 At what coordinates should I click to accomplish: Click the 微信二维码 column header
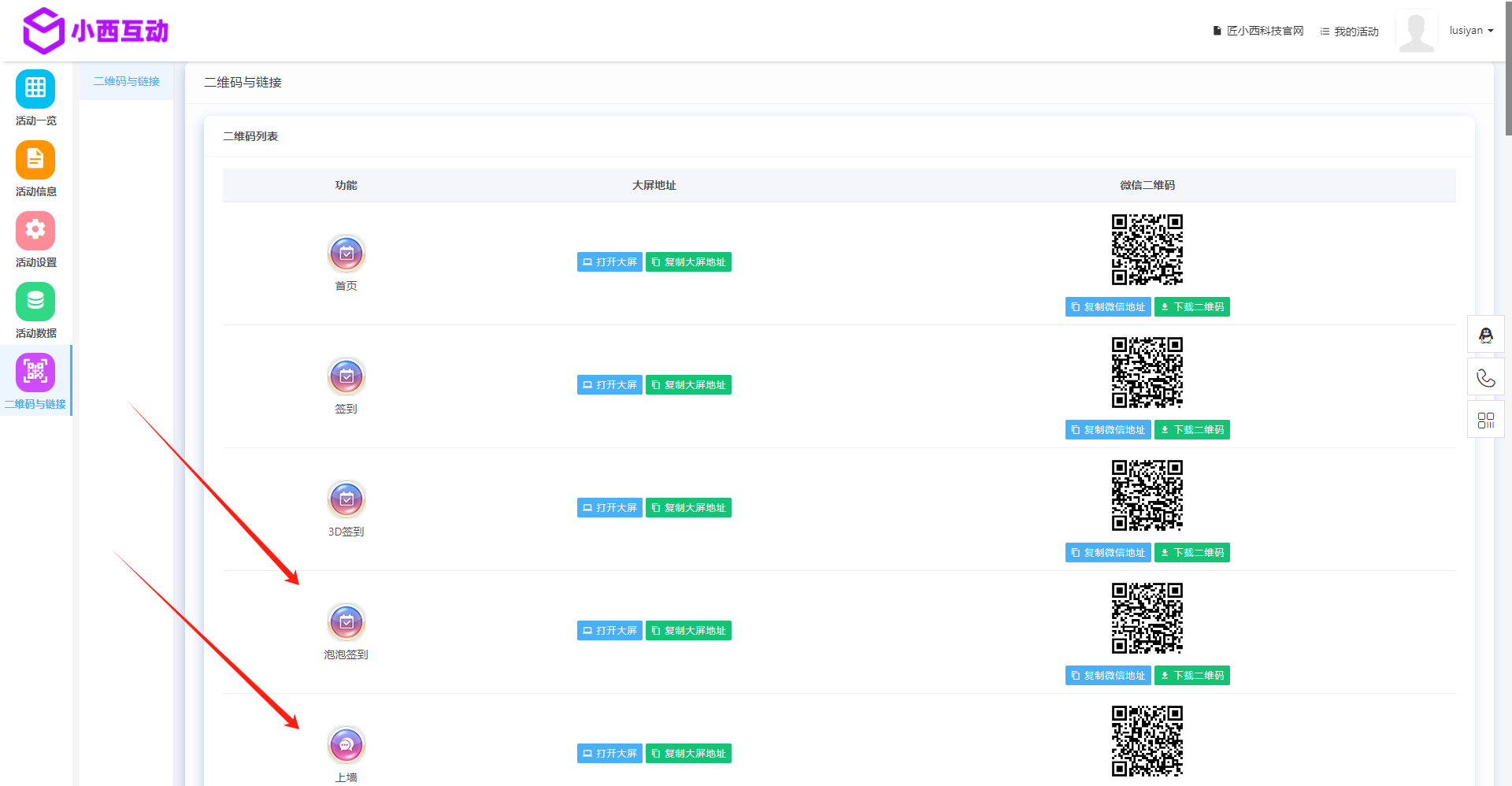click(x=1147, y=185)
